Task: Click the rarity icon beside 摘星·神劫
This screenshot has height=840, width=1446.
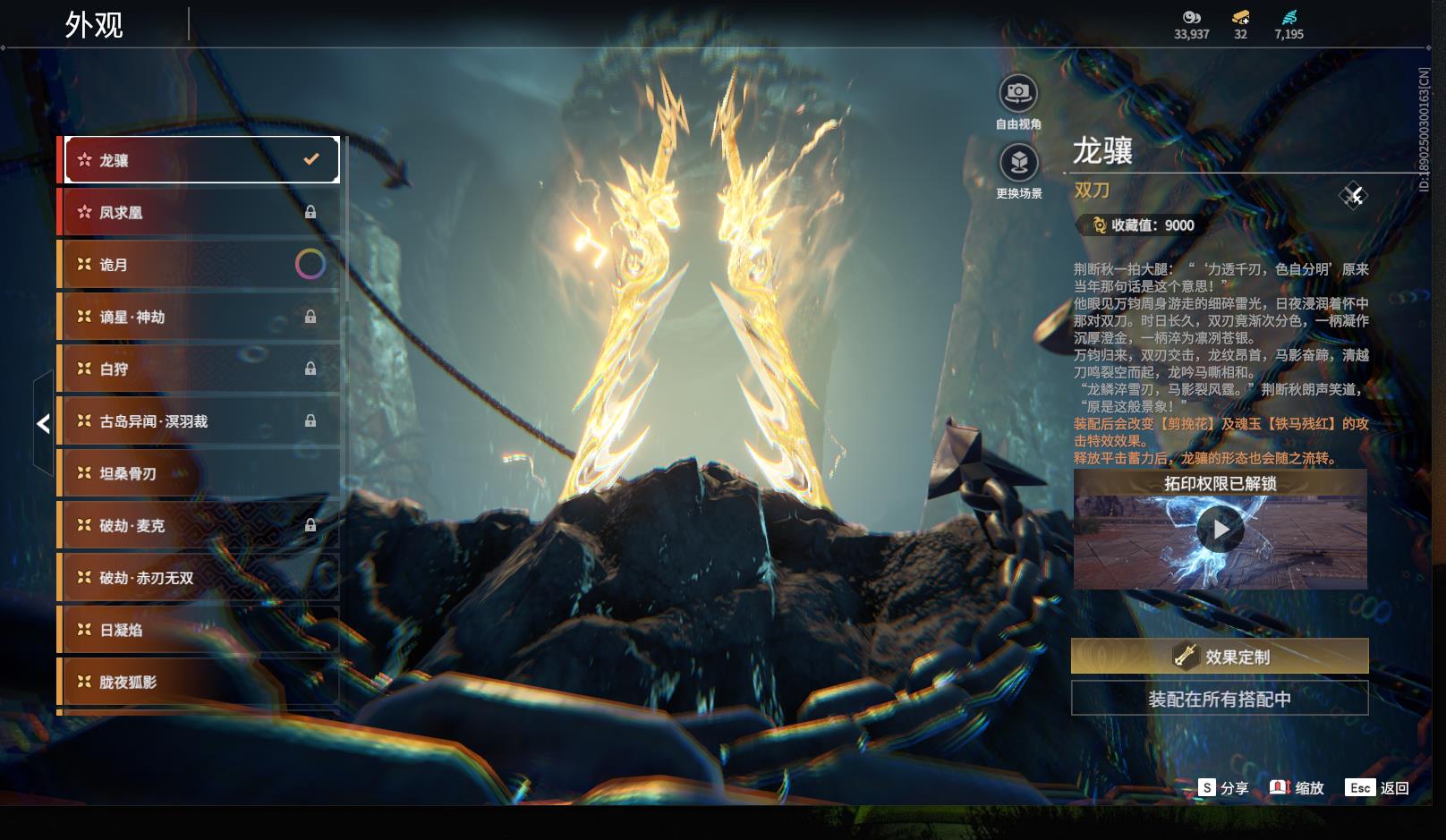Action: click(84, 316)
